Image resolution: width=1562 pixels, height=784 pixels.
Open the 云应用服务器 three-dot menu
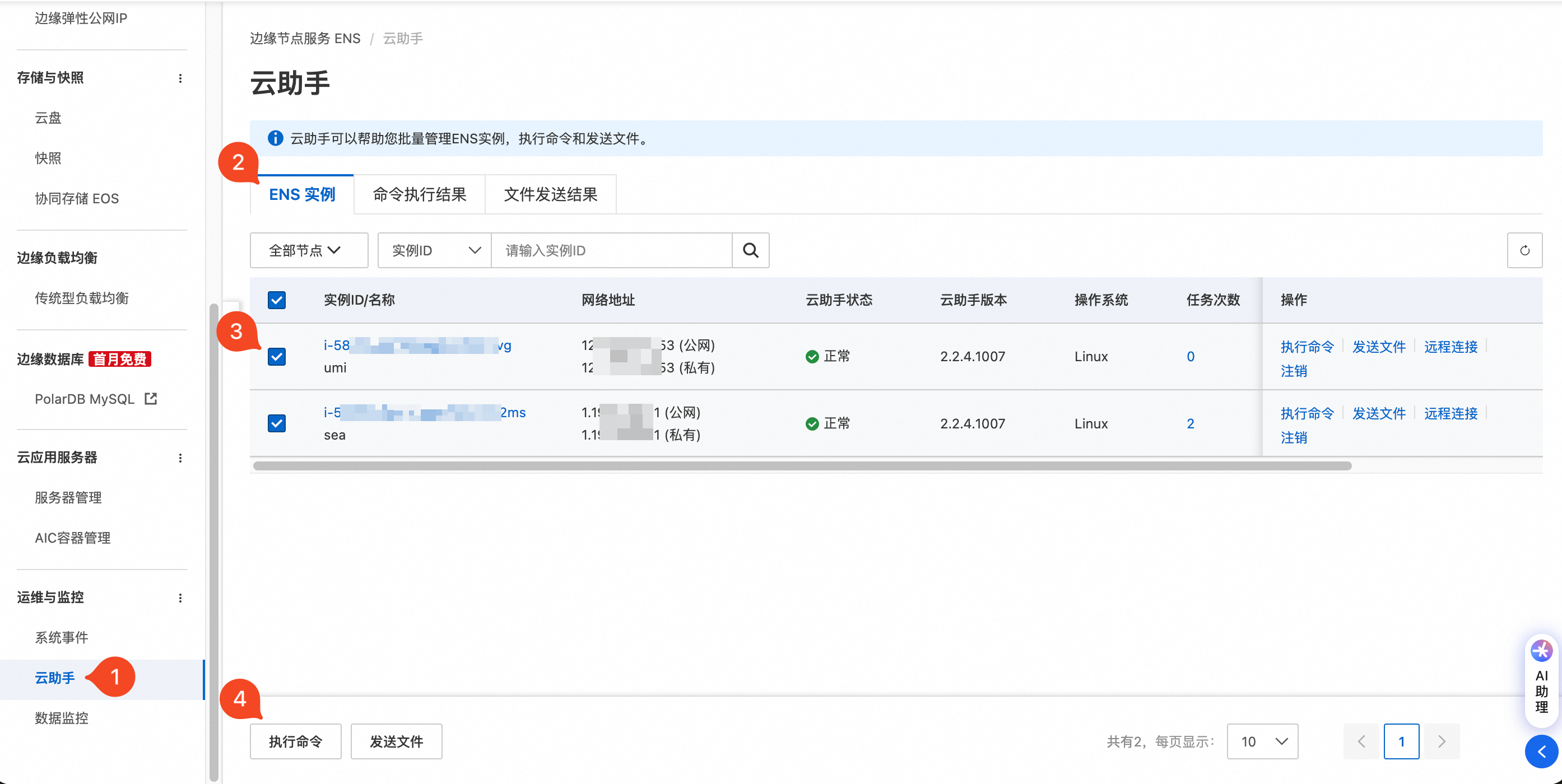click(x=180, y=458)
